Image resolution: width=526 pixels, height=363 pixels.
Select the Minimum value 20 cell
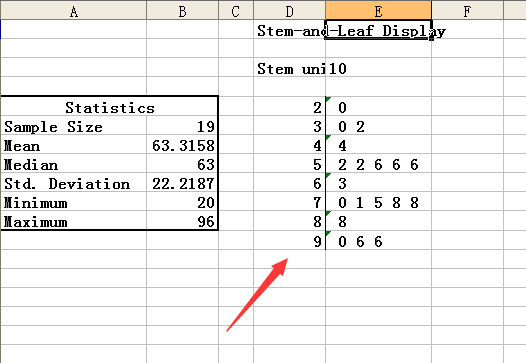click(182, 202)
